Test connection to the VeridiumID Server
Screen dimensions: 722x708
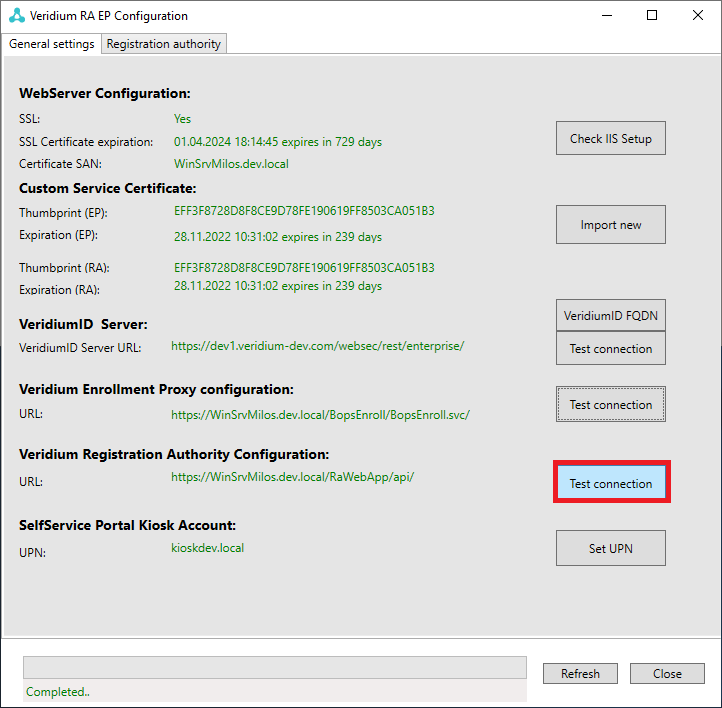pos(610,349)
